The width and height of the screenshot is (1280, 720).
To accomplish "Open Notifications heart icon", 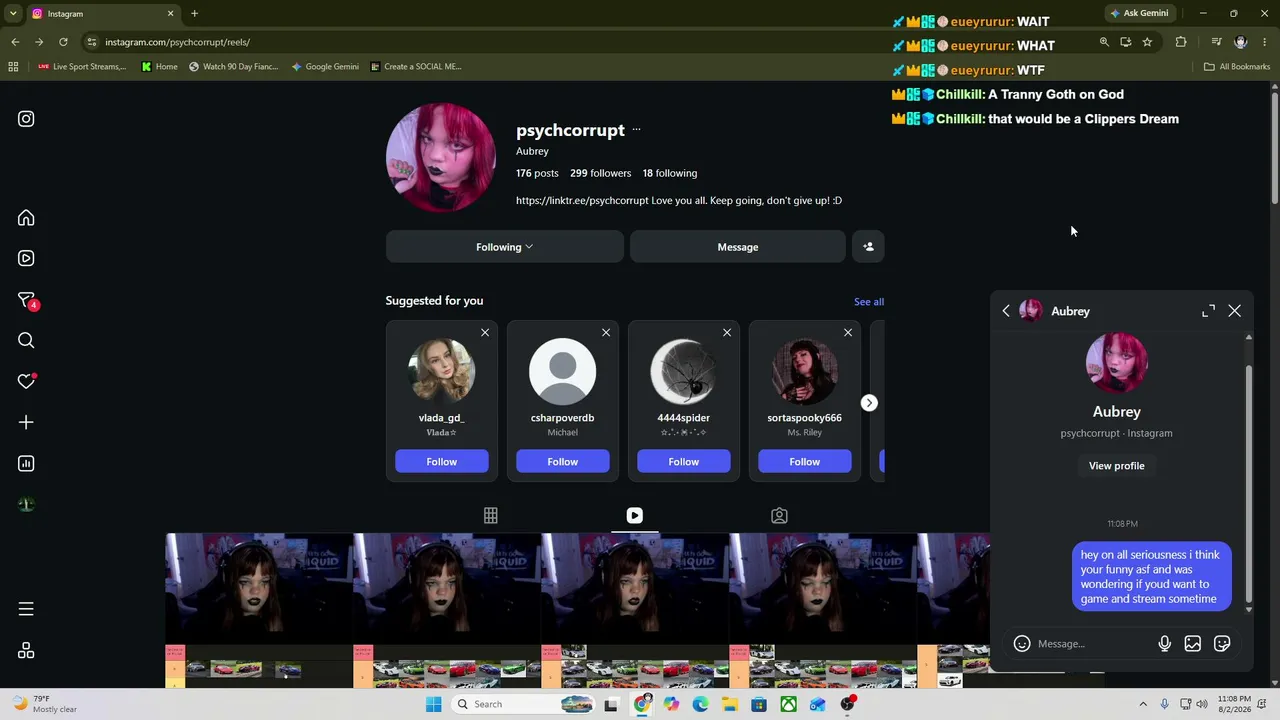I will tap(26, 381).
